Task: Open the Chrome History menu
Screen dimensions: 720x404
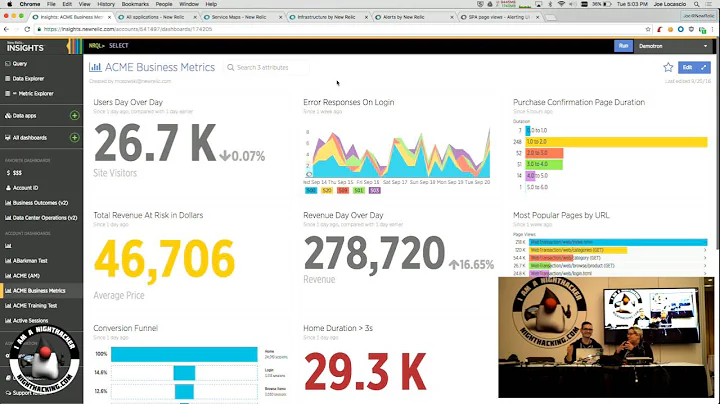Action: click(x=106, y=4)
